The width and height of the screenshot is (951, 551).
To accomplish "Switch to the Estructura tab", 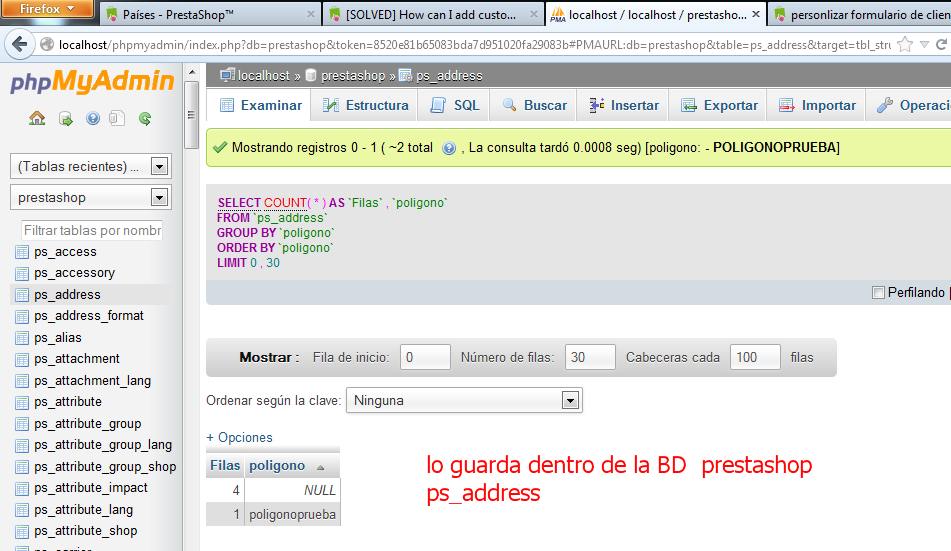I will pyautogui.click(x=366, y=106).
